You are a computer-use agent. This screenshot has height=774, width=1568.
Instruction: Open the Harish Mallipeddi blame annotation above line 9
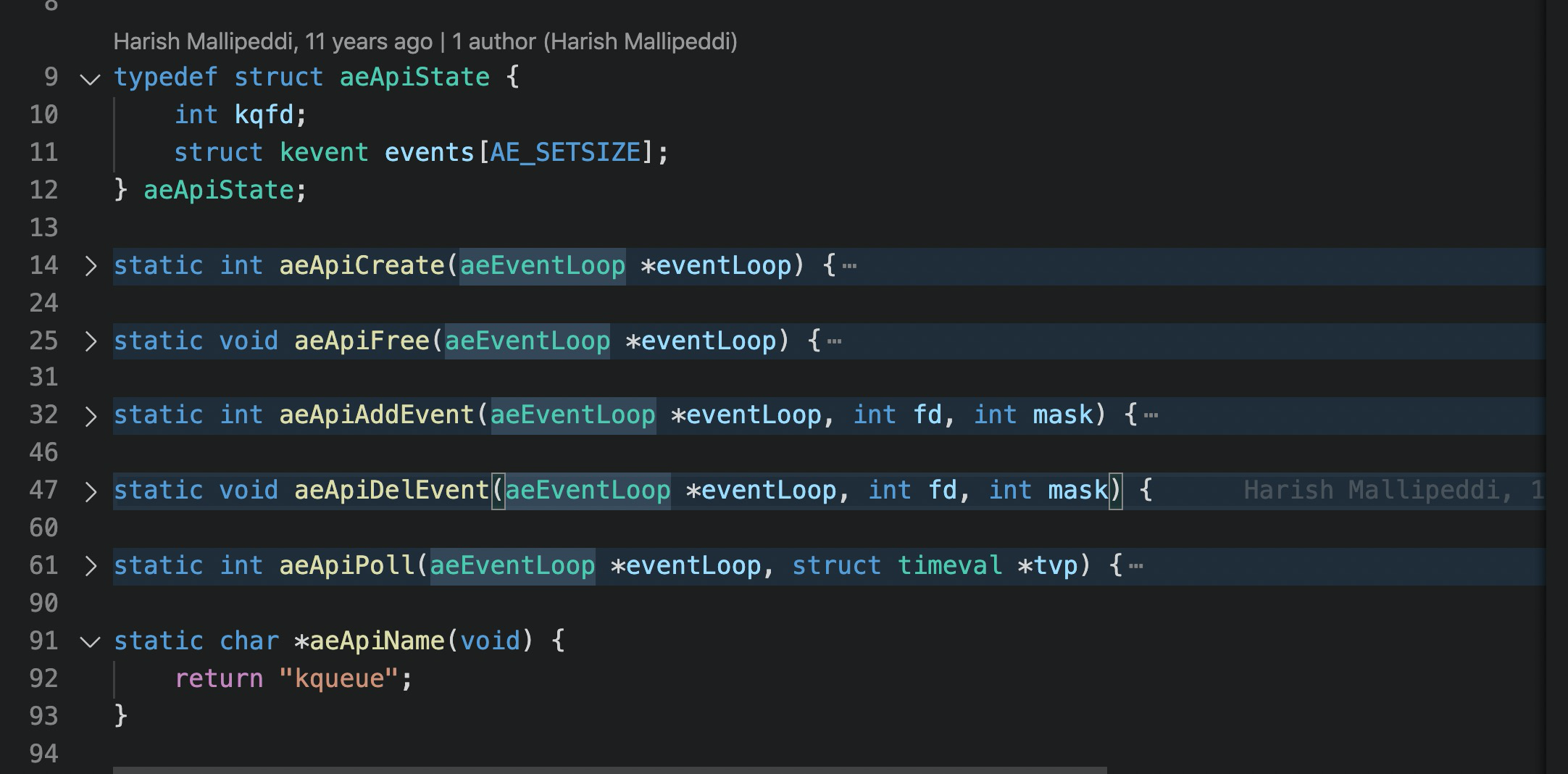(425, 41)
